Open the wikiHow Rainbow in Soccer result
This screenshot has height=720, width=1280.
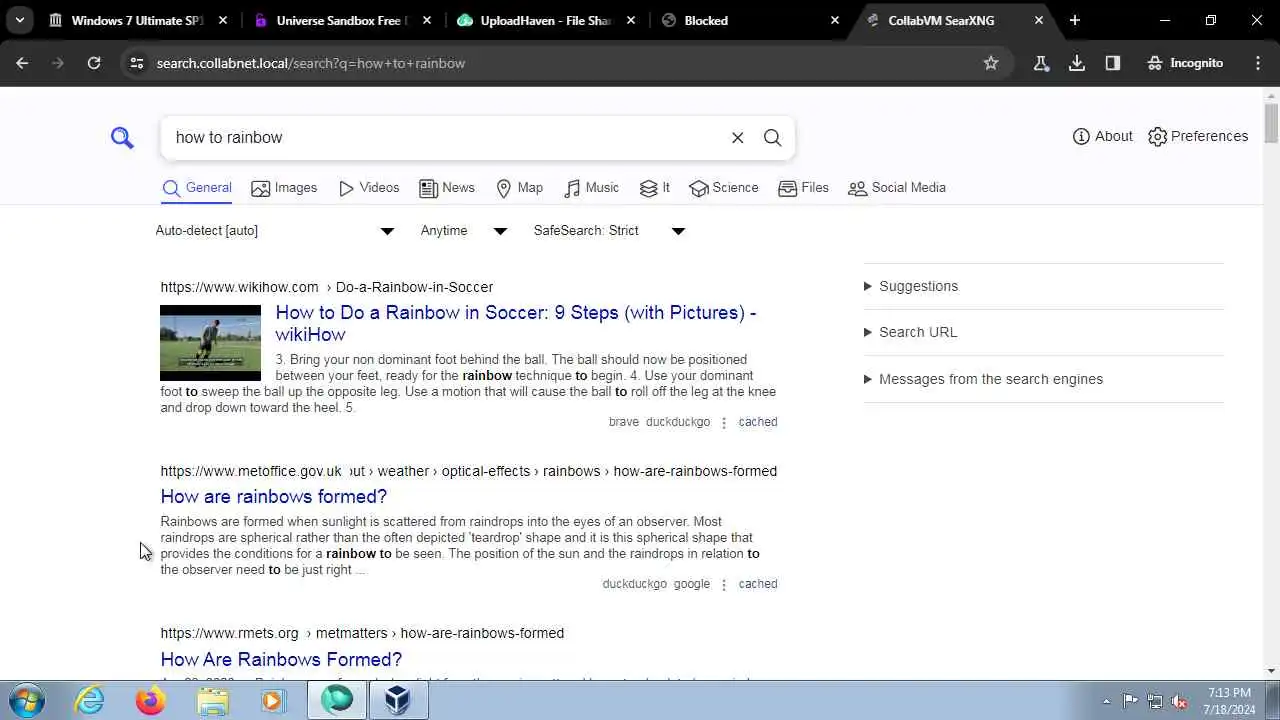(x=515, y=323)
